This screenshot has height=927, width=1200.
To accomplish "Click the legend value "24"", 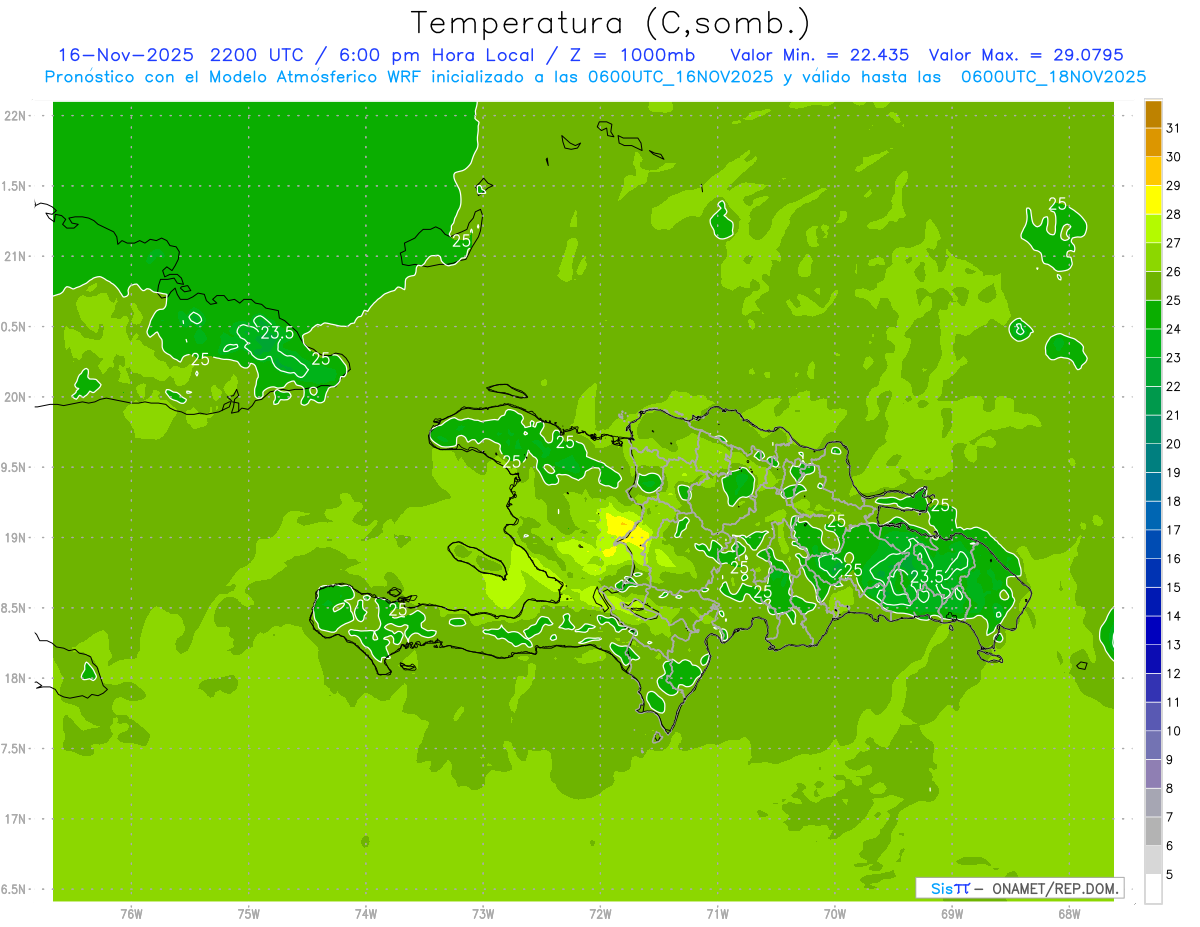I will pos(1174,329).
